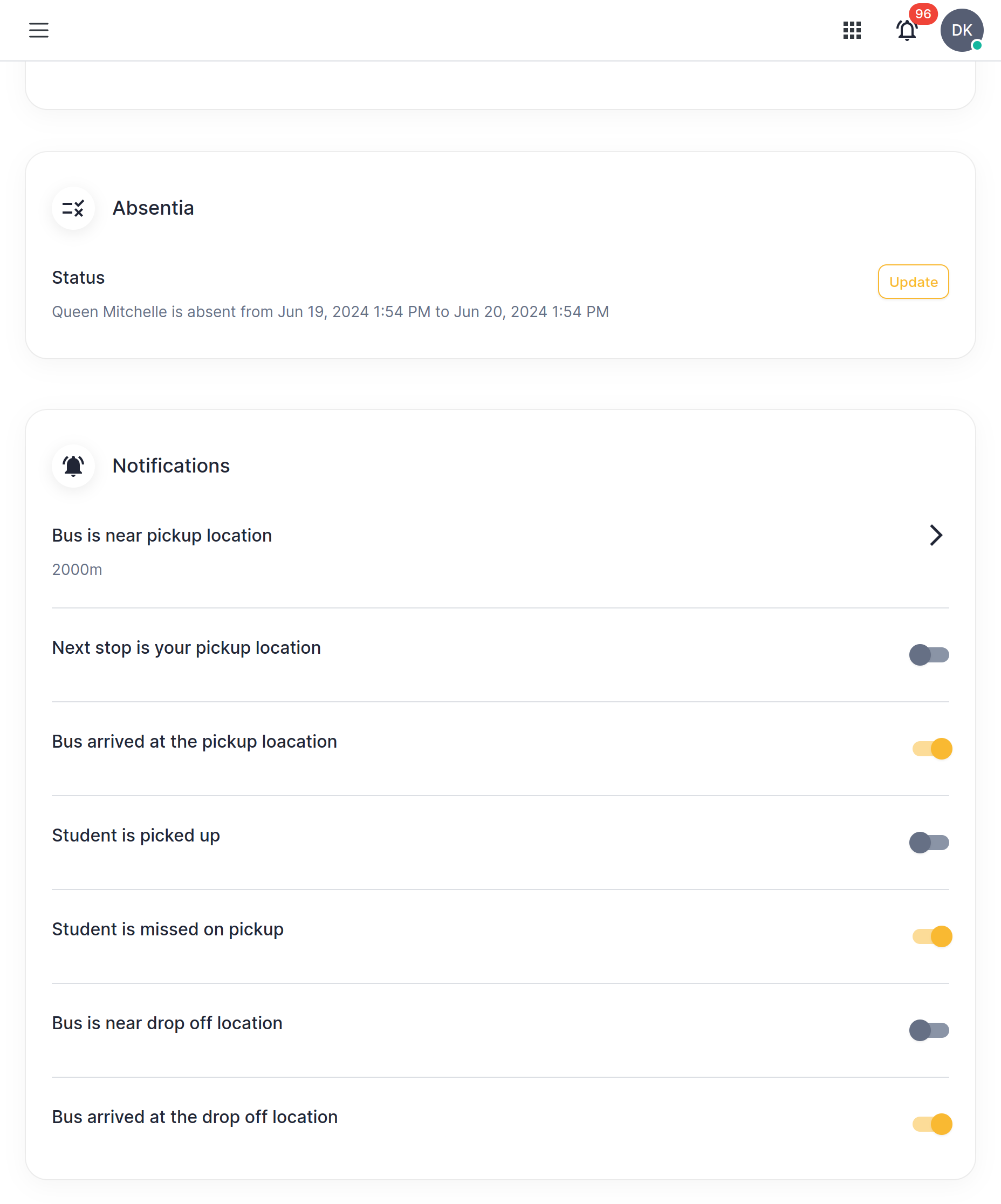Click the Queen Mitchelle absence status text
Image resolution: width=1001 pixels, height=1204 pixels.
coord(330,312)
